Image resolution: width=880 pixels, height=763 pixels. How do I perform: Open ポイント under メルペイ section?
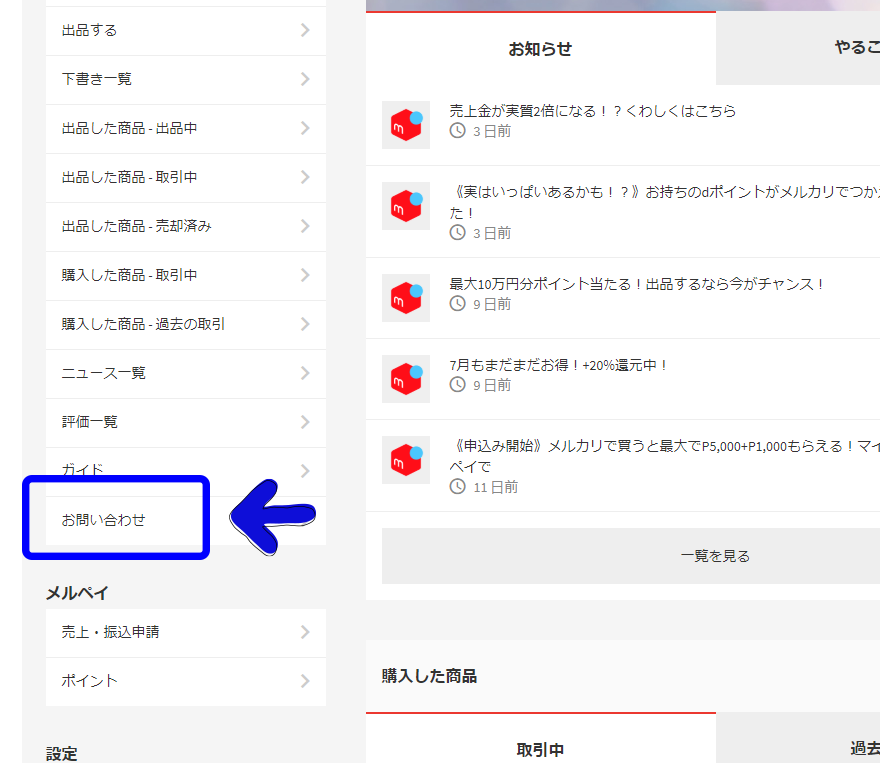[x=185, y=681]
